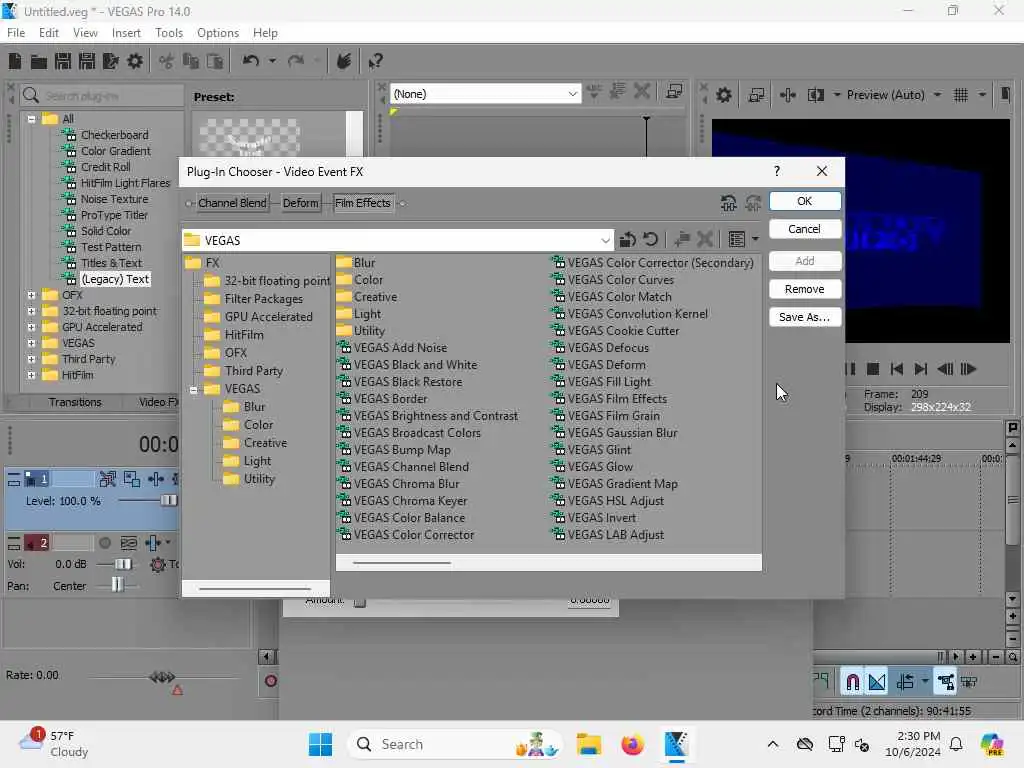
Task: Toggle track 2 arm for record button
Action: click(104, 543)
